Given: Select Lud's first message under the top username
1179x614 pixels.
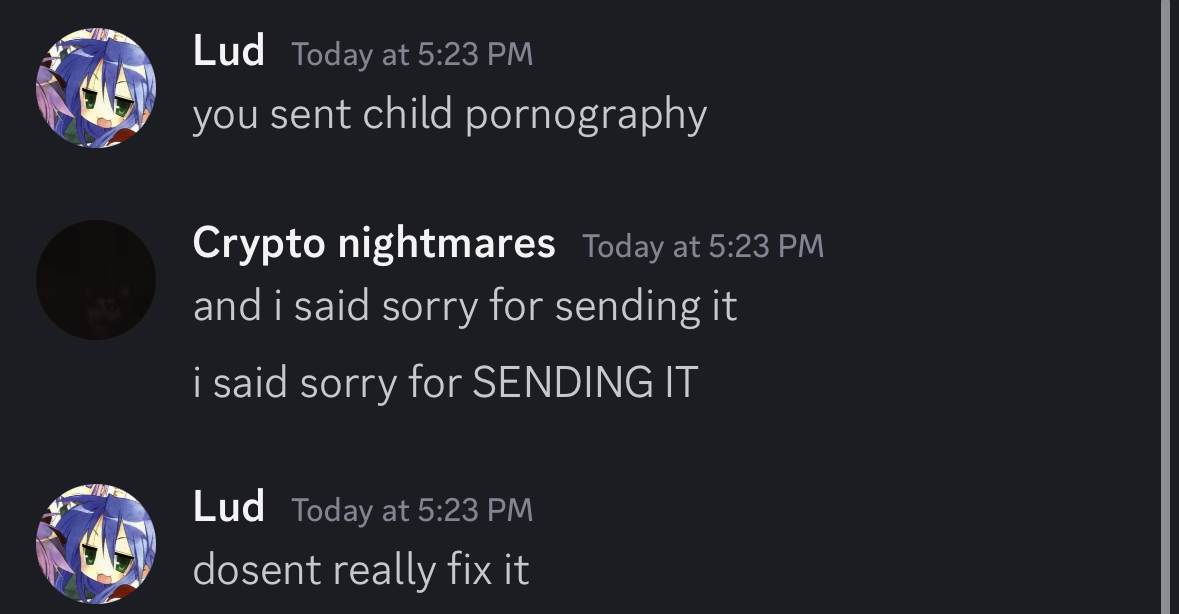Looking at the screenshot, I should pyautogui.click(x=450, y=116).
